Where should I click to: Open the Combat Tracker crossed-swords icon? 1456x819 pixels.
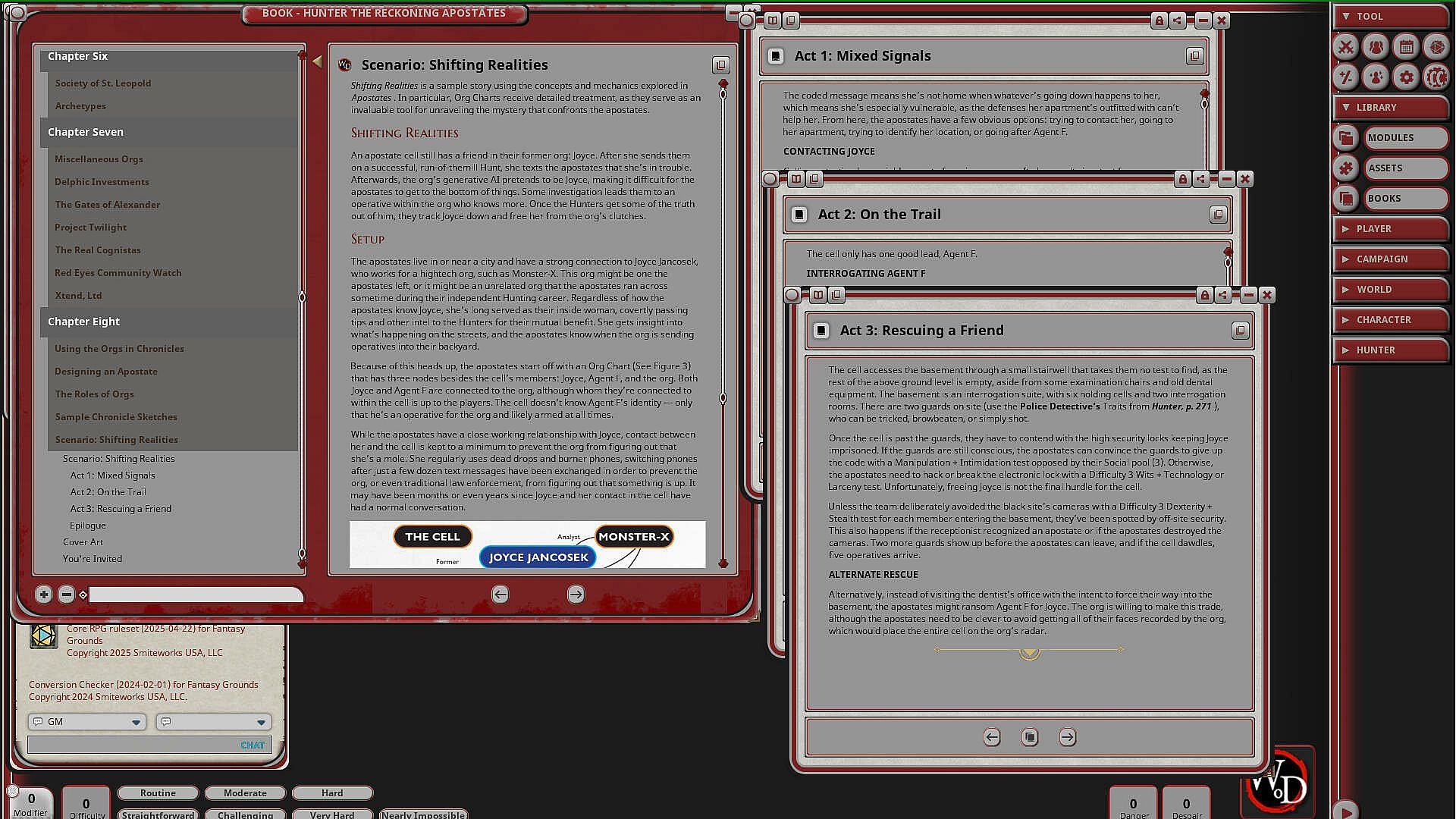click(x=1345, y=47)
